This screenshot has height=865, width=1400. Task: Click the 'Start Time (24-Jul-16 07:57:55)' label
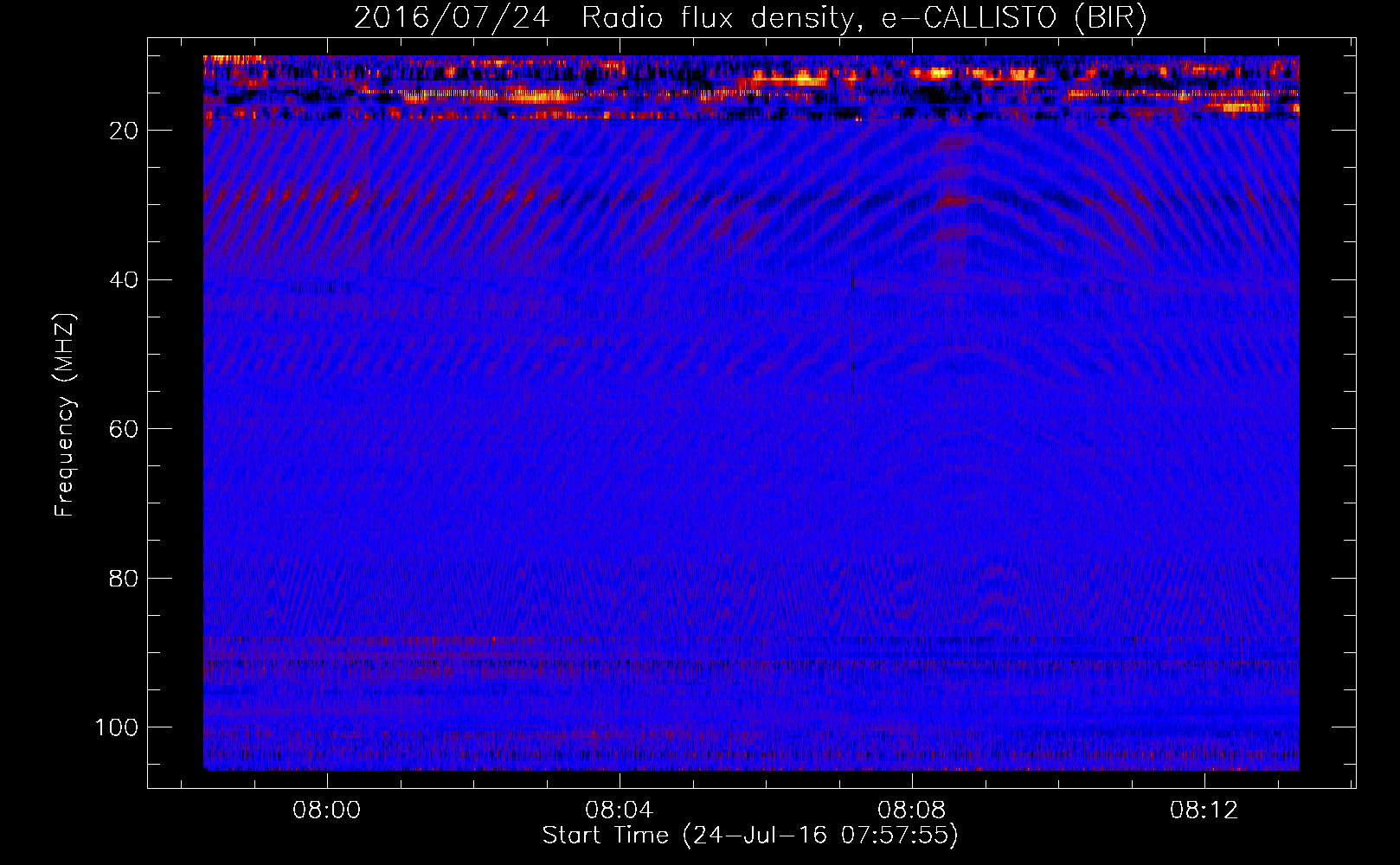(750, 836)
